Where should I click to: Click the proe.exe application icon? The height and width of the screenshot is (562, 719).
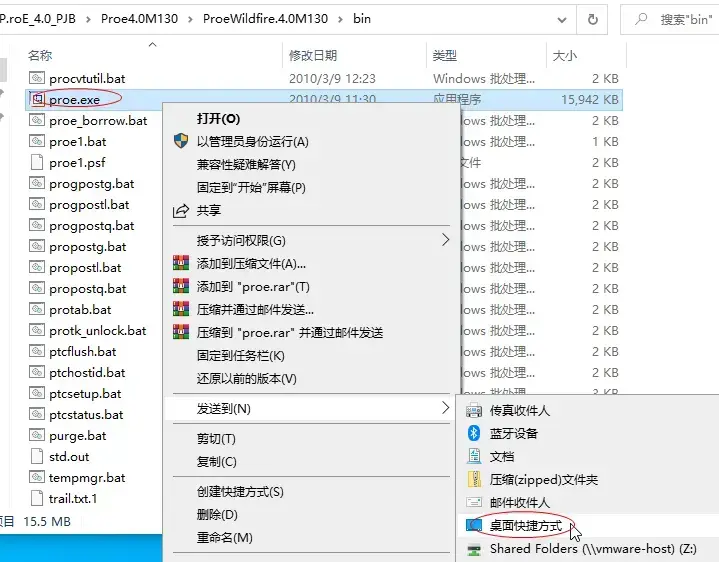pos(37,99)
